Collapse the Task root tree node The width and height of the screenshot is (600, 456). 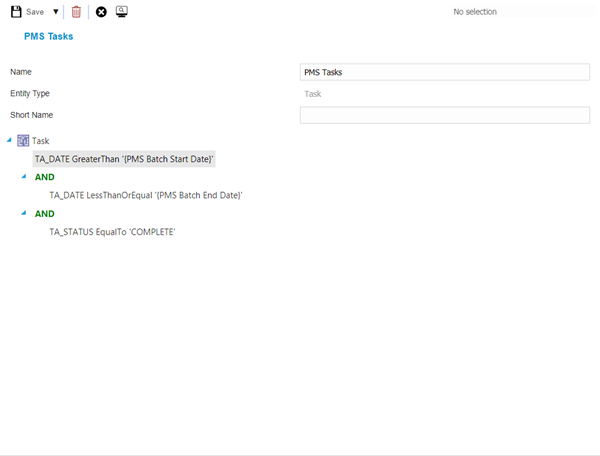pyautogui.click(x=9, y=140)
